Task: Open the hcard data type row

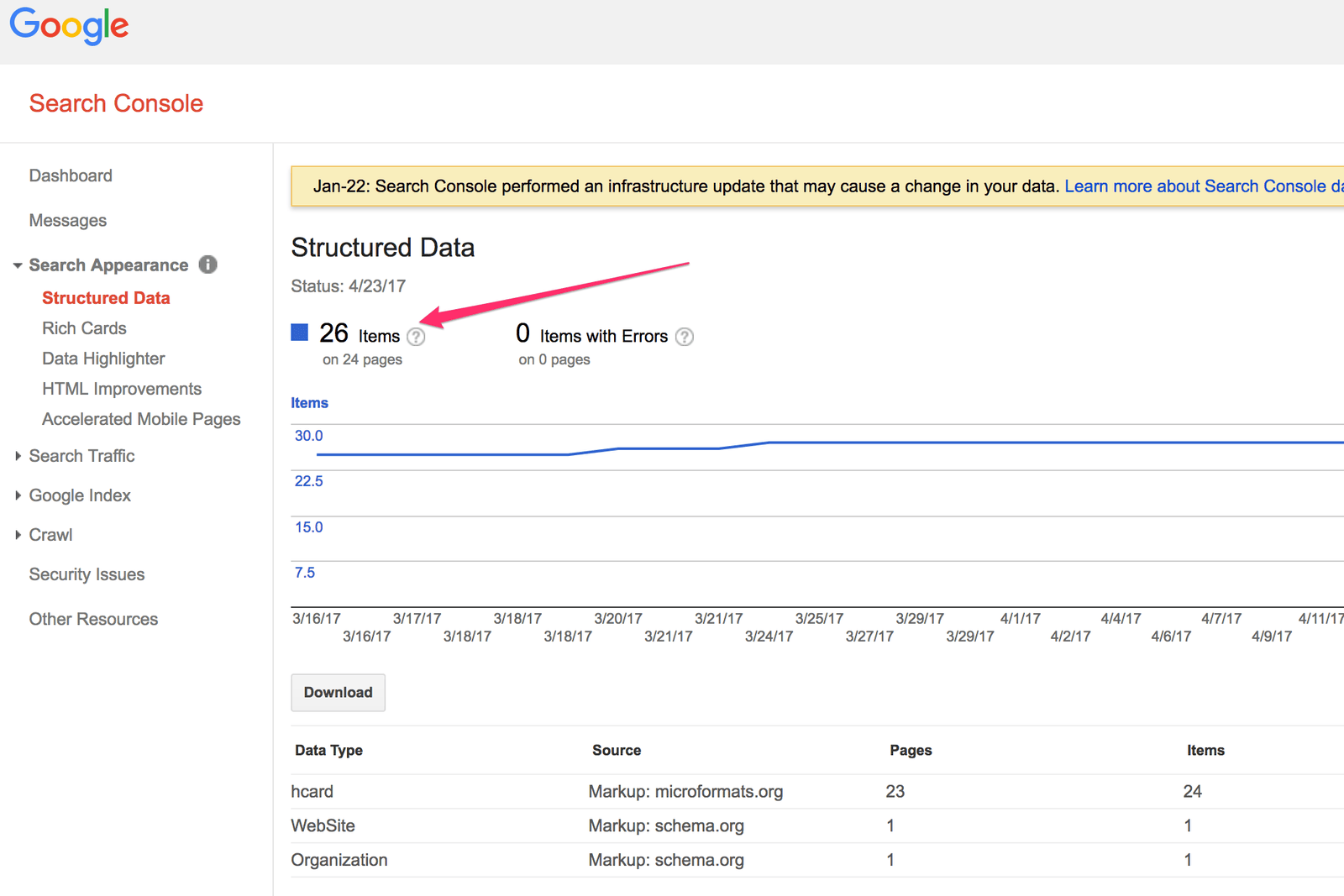Action: [x=312, y=792]
